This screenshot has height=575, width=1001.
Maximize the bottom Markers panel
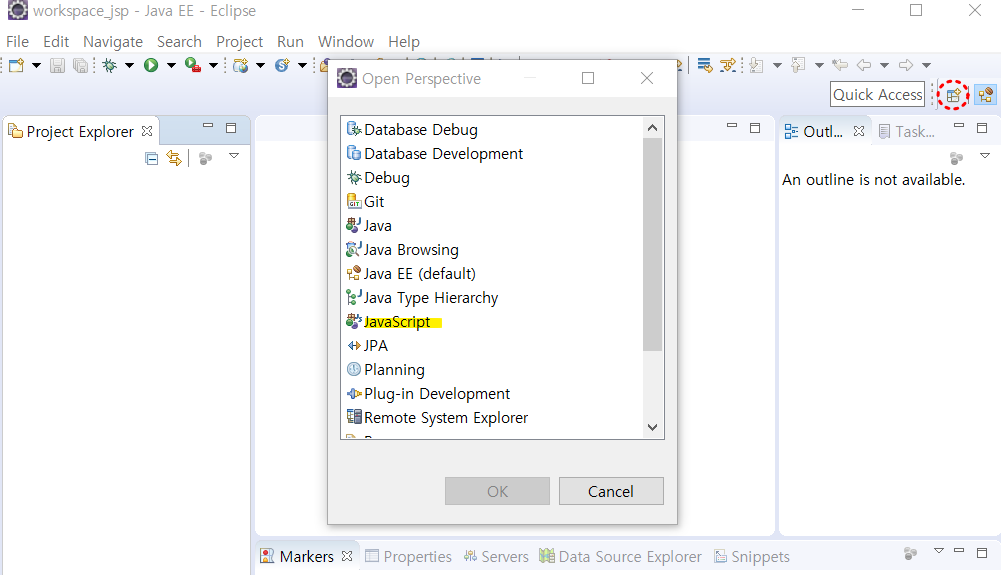point(982,552)
